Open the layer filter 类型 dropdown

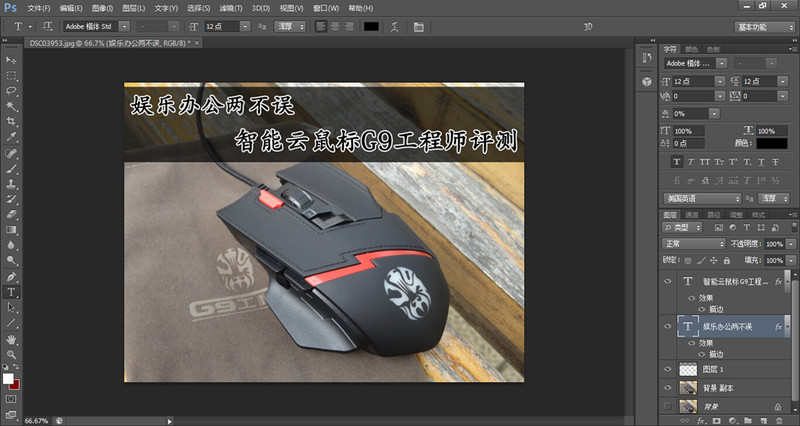pos(682,228)
